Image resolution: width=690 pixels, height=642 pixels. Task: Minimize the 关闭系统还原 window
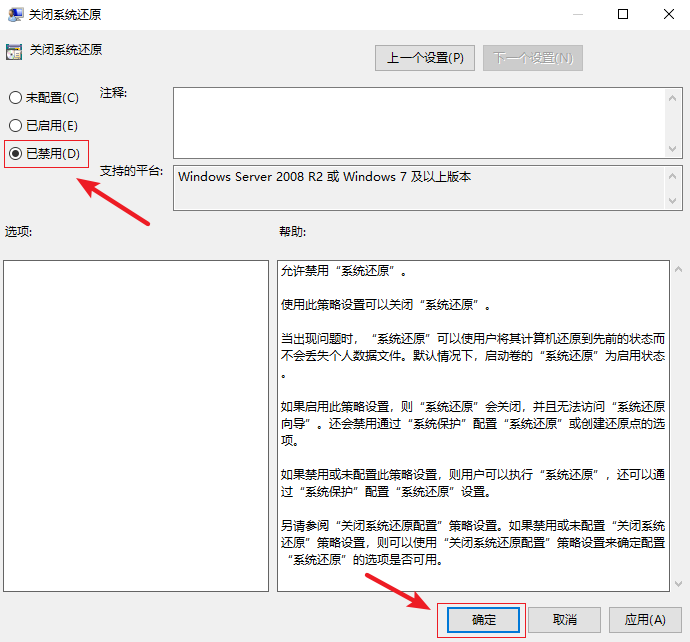577,15
